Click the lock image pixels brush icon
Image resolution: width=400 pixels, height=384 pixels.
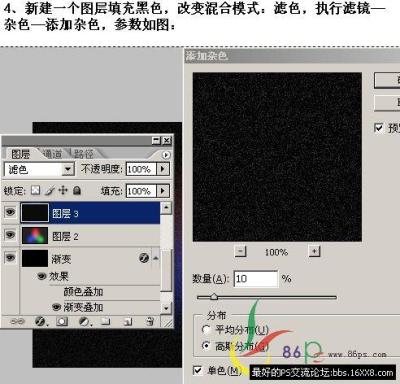[x=50, y=190]
